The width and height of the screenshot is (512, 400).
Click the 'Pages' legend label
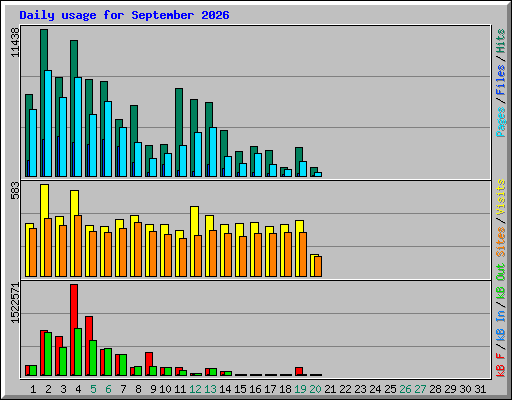tap(501, 122)
